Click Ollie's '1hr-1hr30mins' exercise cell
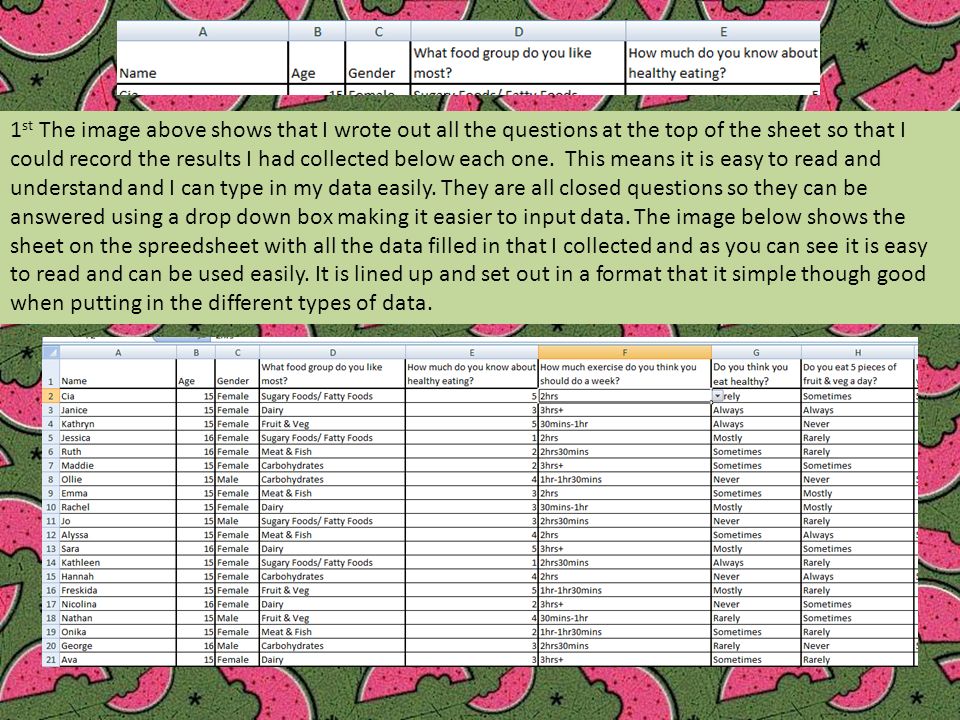 click(624, 479)
